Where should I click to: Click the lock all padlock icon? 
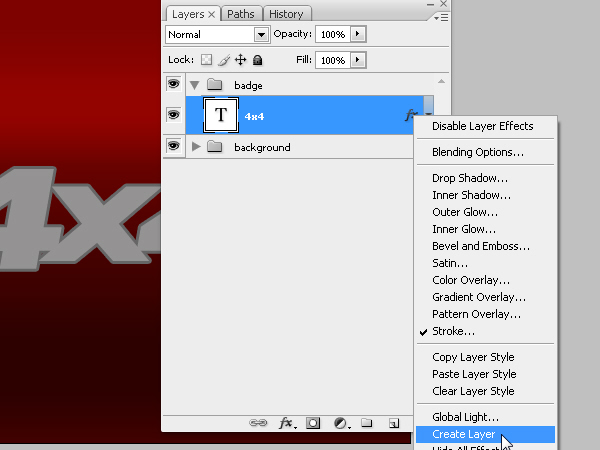258,60
